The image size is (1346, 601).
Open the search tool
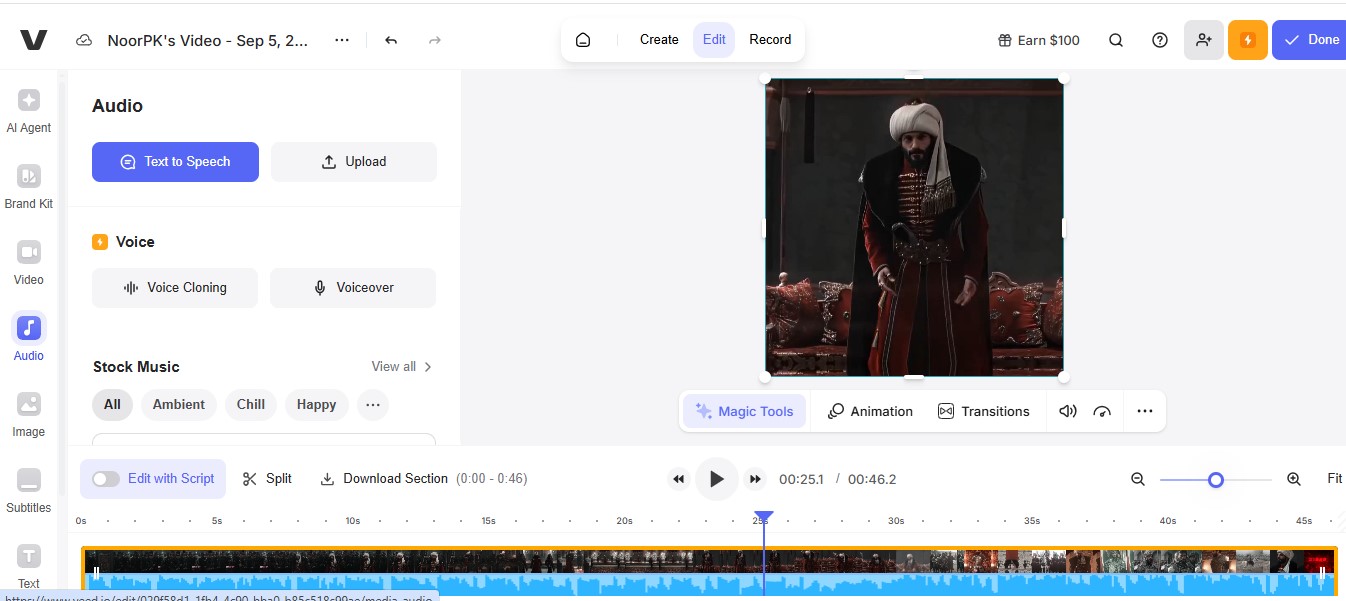tap(1115, 40)
